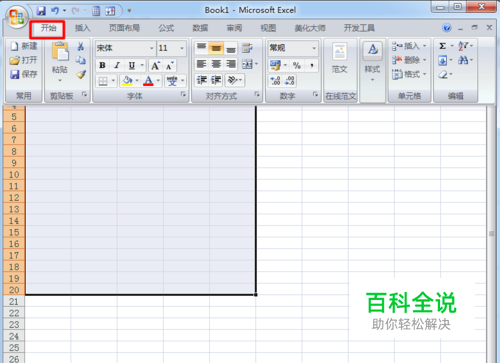The height and width of the screenshot is (363, 500).
Task: Activate the Format Painter brush
Action: coord(81,74)
